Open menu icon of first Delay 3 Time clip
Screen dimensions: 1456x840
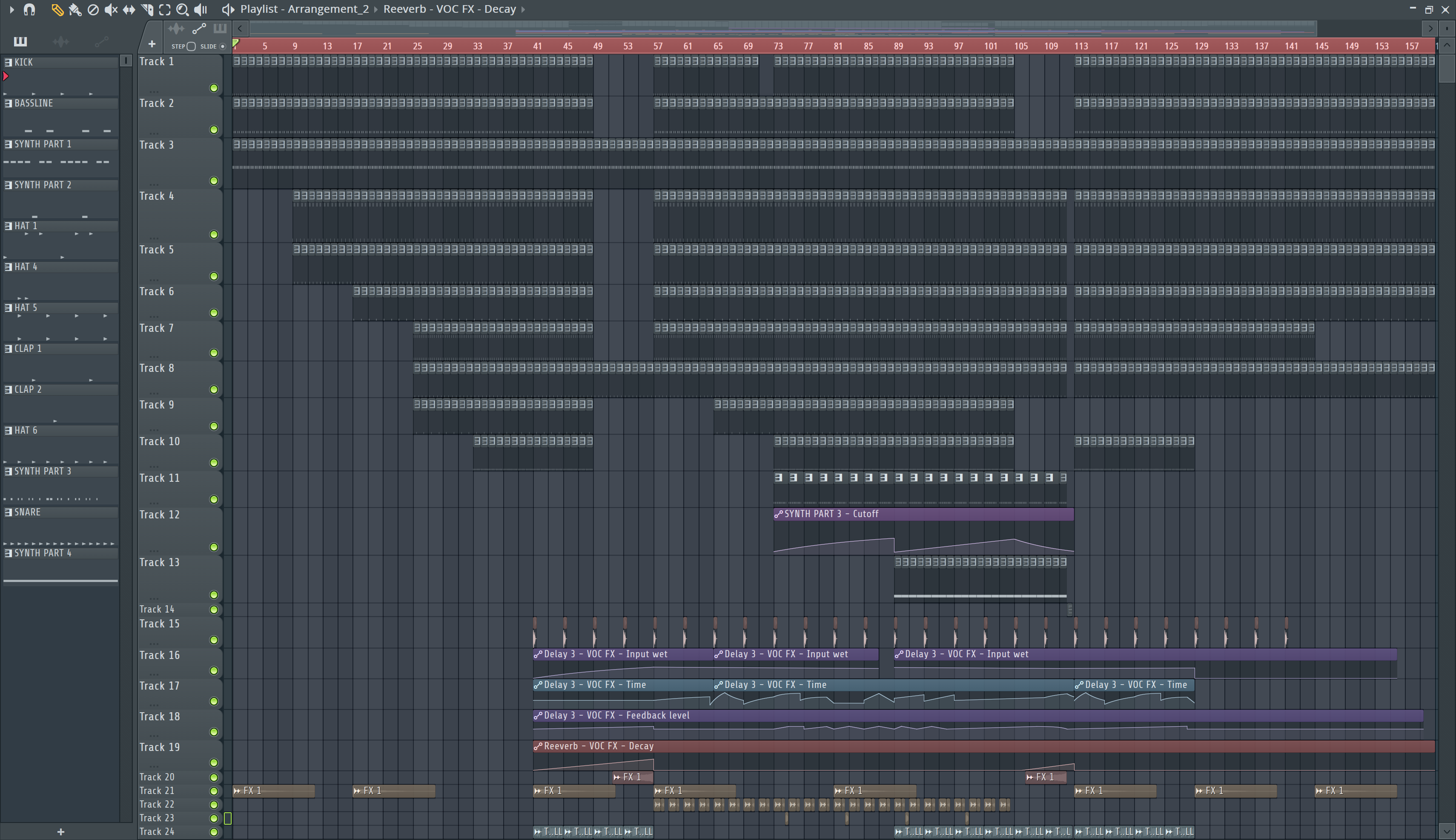click(538, 685)
